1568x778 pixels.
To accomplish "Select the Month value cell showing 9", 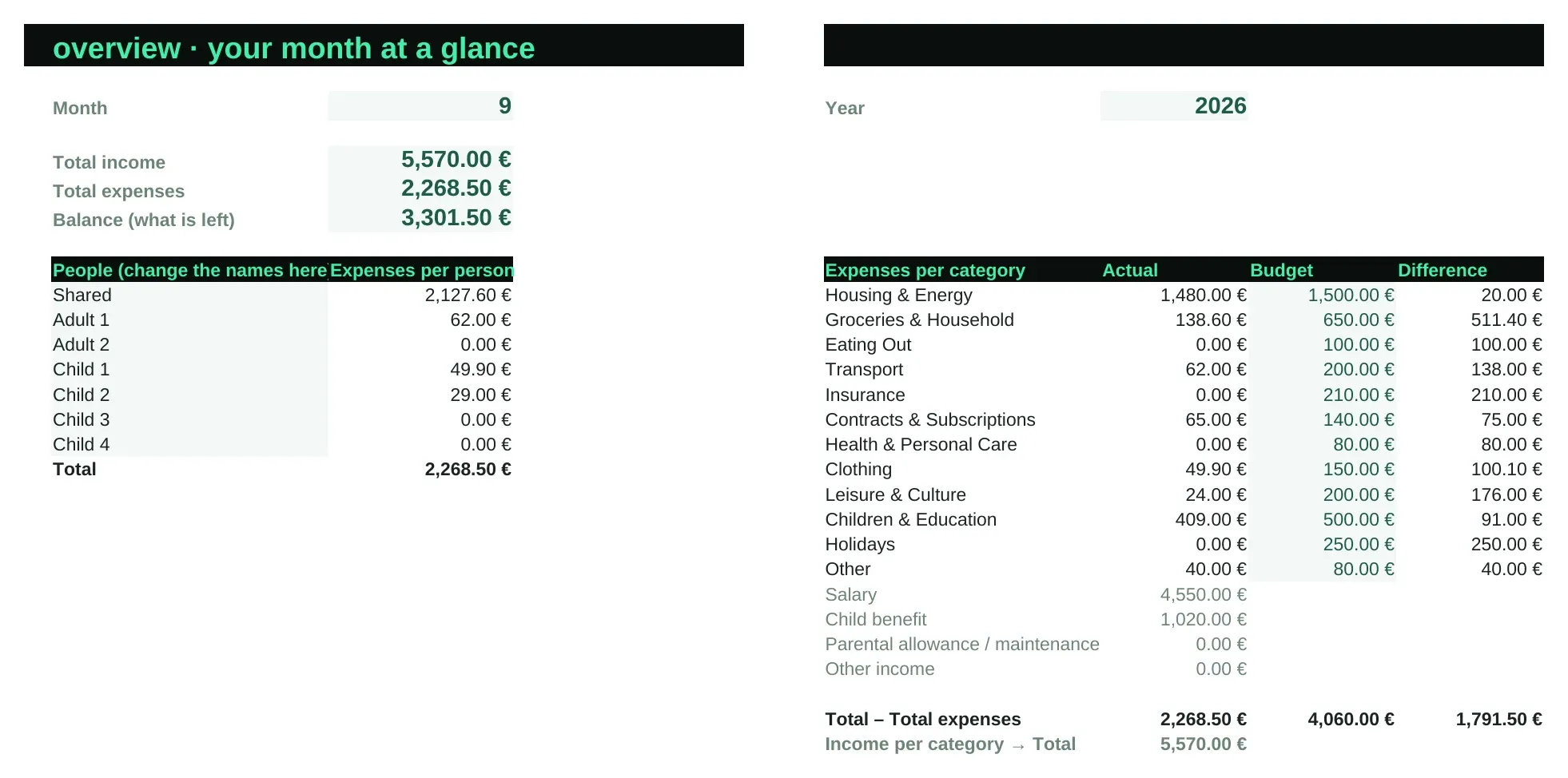I will [x=420, y=106].
